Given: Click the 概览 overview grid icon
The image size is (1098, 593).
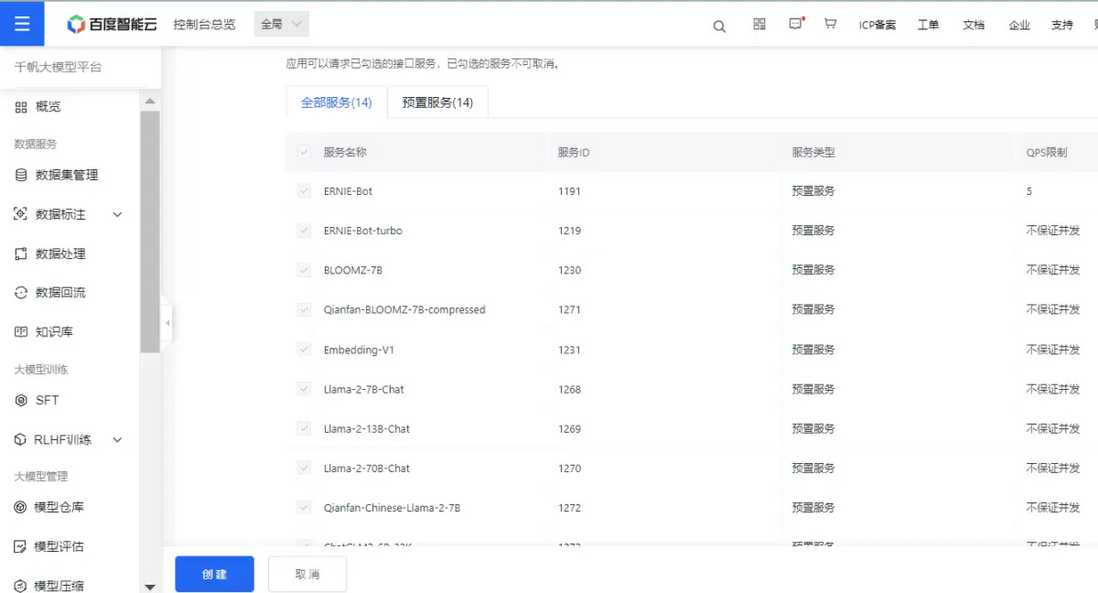Looking at the screenshot, I should coord(21,107).
